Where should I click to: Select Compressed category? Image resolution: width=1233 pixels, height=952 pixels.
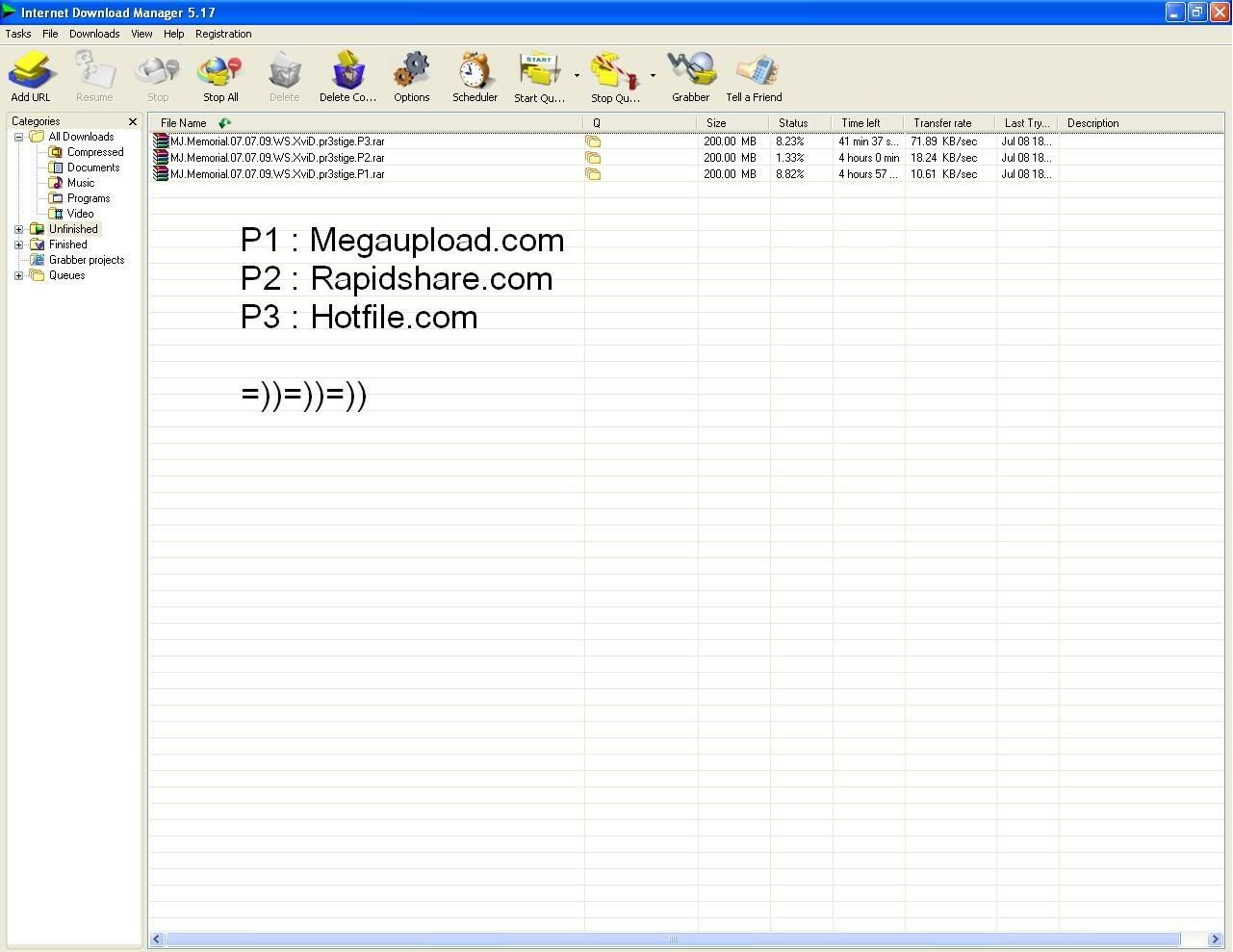95,152
